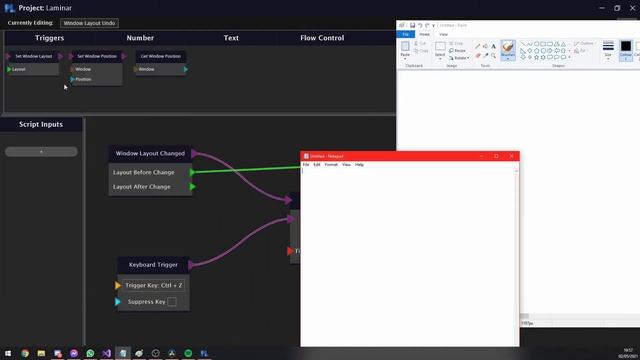
Task: Click Layout input pin on Set Window Layout
Action: [x=9, y=69]
